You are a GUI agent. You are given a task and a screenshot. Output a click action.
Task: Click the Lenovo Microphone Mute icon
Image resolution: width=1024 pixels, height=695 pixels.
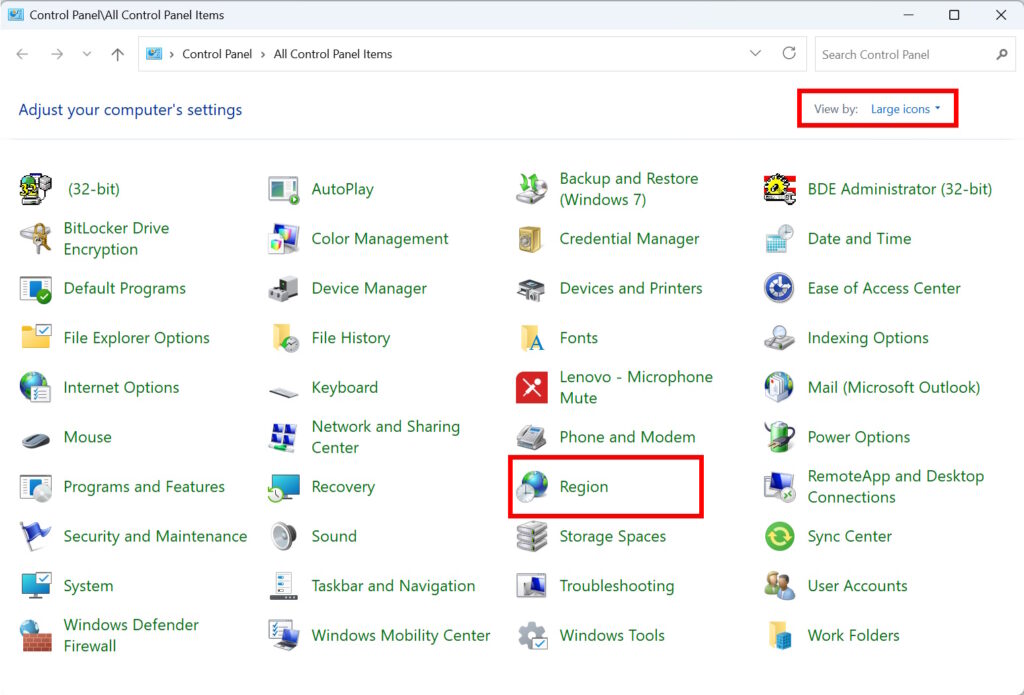pos(532,388)
